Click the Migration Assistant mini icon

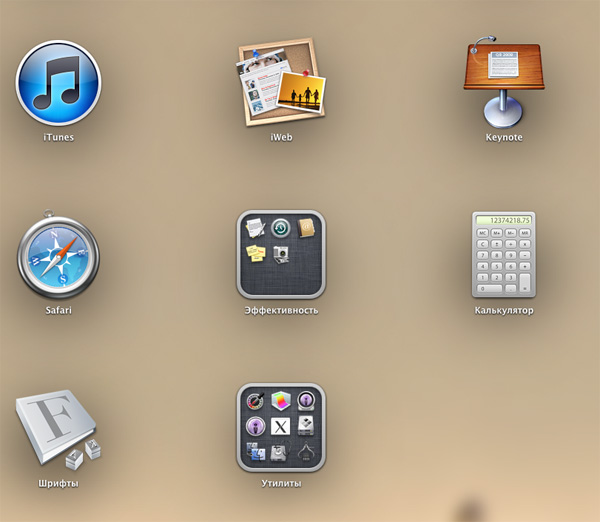point(255,453)
